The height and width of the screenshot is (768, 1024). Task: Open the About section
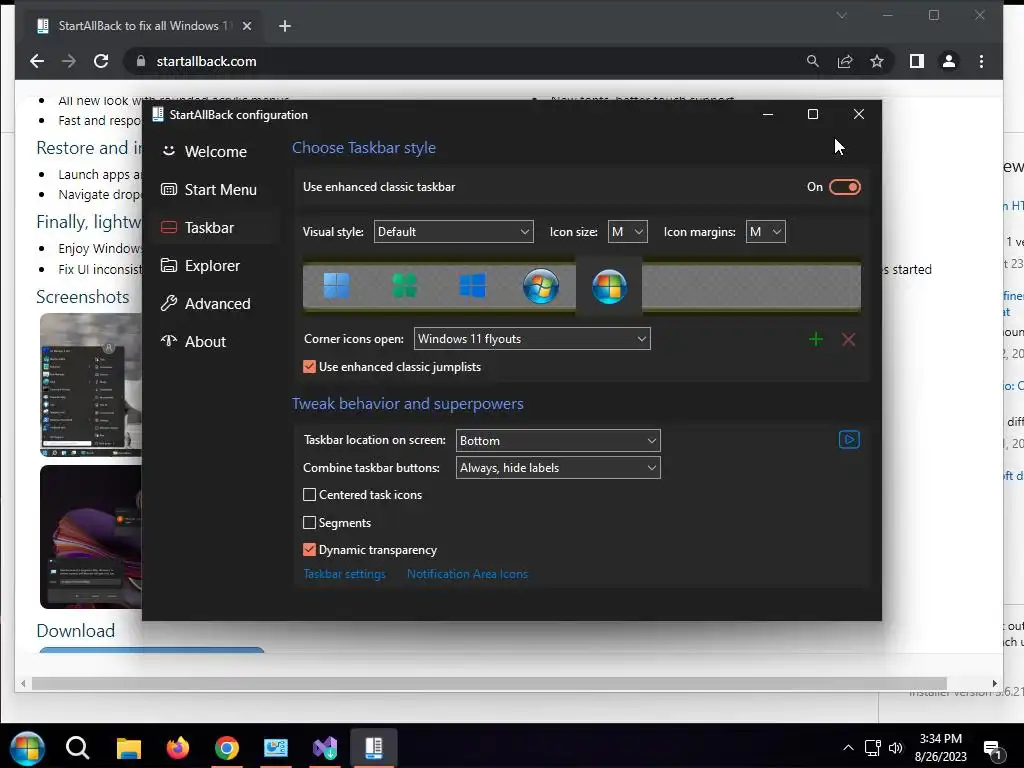pos(216,341)
